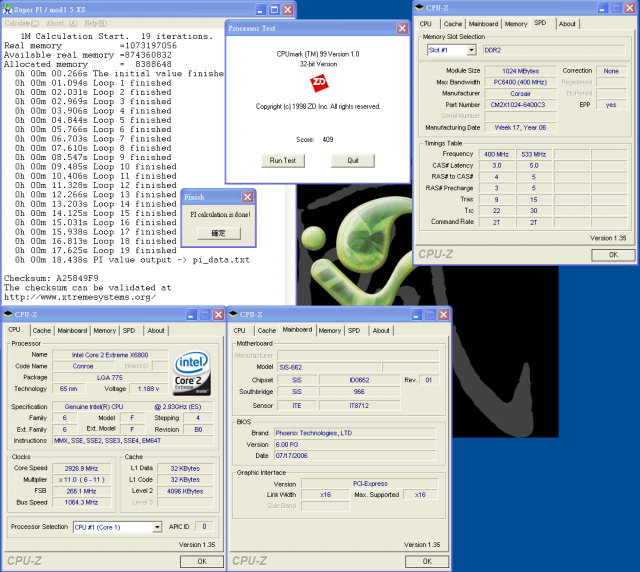640x572 pixels.
Task: Open Cache tab in CPU window
Action: [x=42, y=330]
